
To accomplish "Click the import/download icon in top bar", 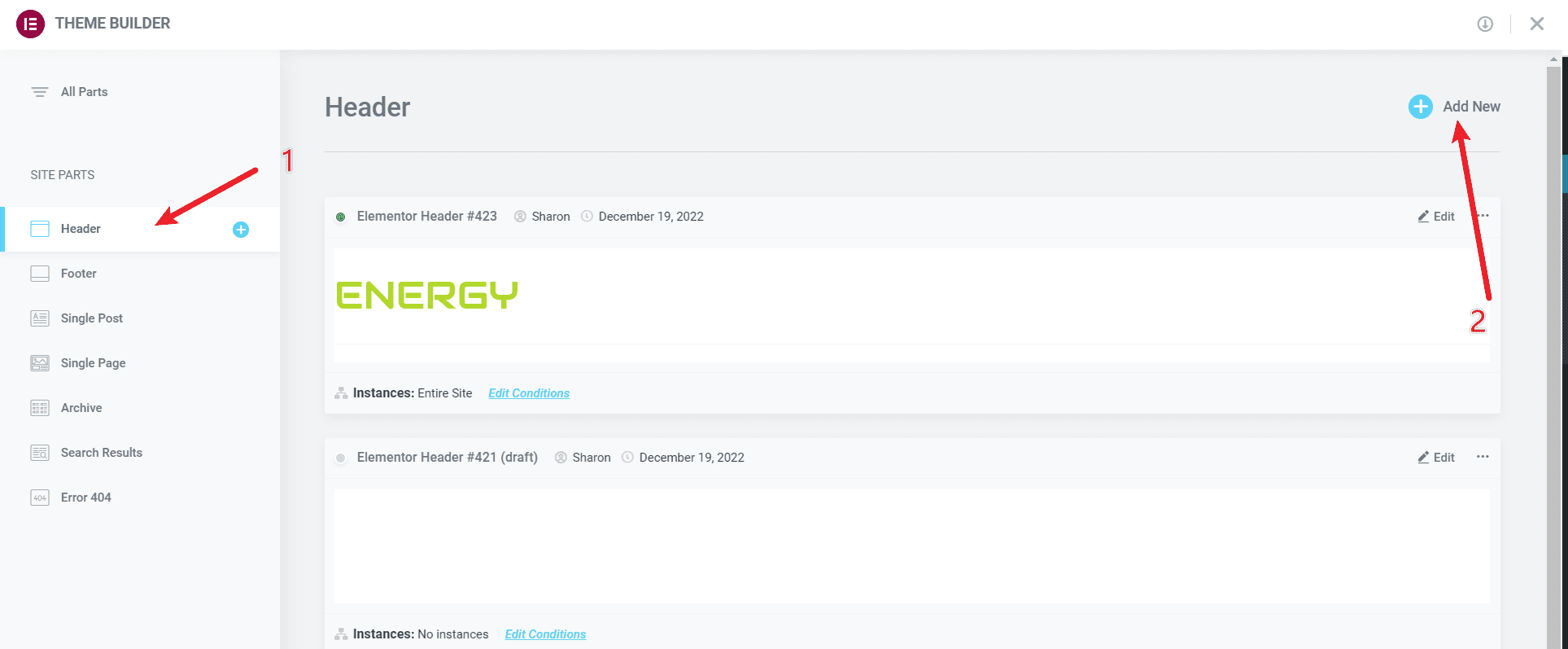I will pyautogui.click(x=1485, y=24).
